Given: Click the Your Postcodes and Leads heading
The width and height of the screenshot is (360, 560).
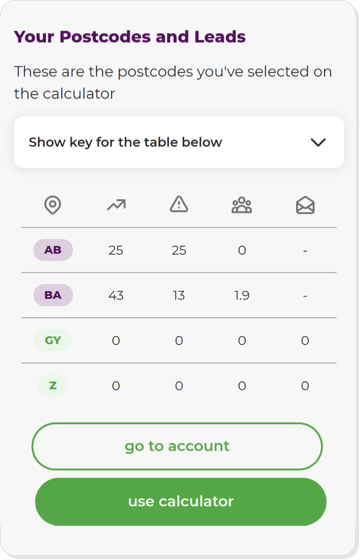Looking at the screenshot, I should (130, 37).
